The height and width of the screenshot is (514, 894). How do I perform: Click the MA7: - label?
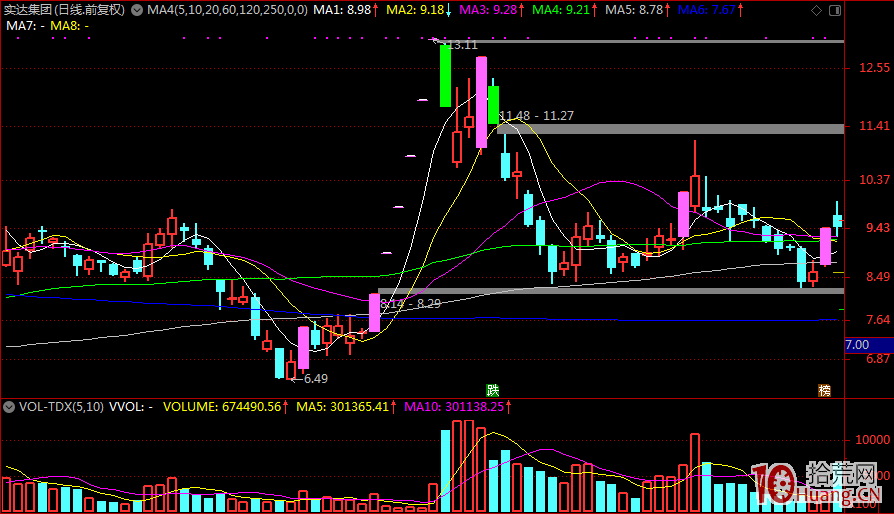click(25, 26)
